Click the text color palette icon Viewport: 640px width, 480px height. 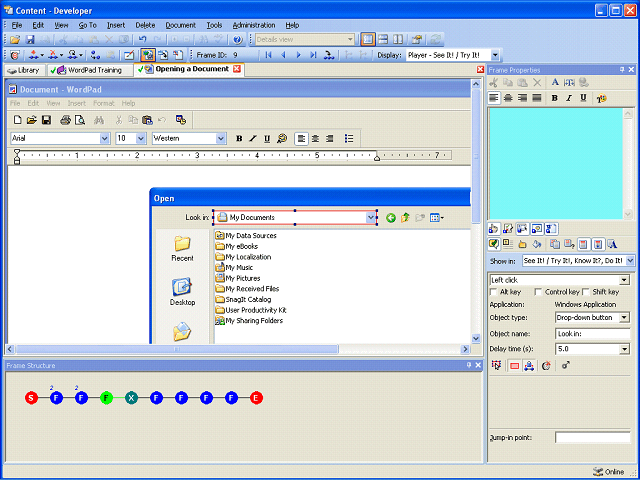click(x=602, y=98)
